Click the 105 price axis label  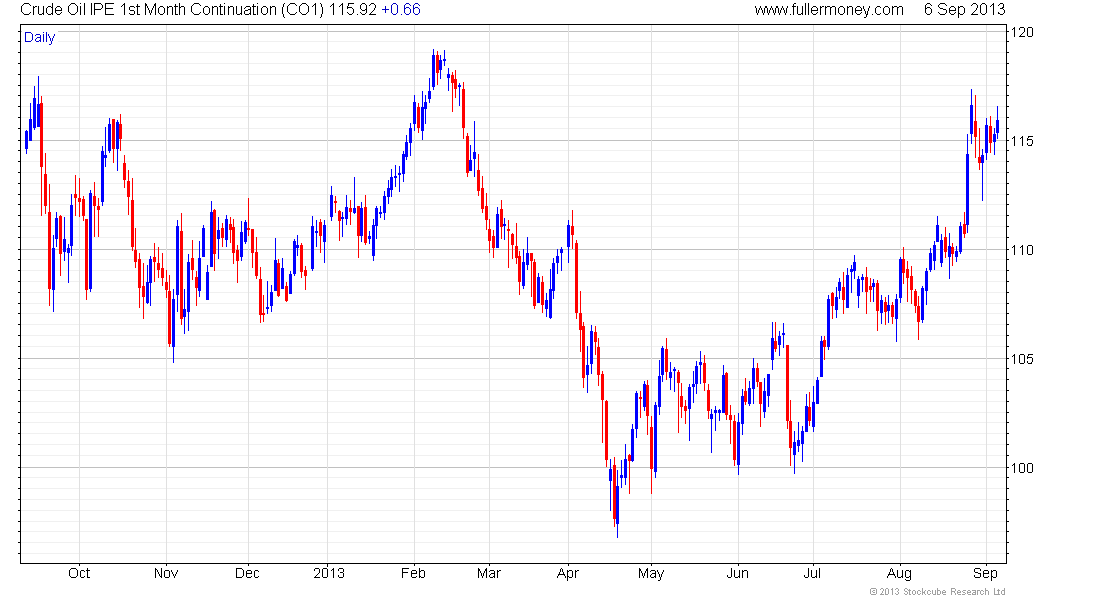click(1021, 359)
